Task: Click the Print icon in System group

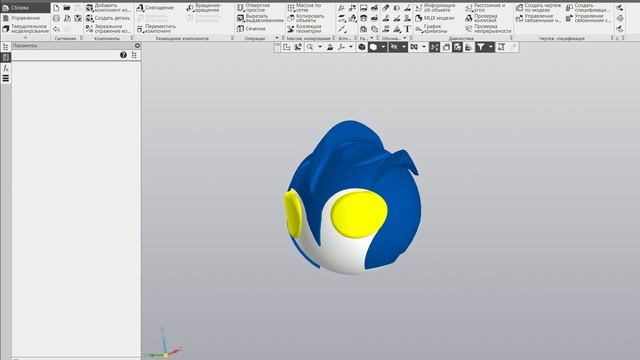Action: 56,18
